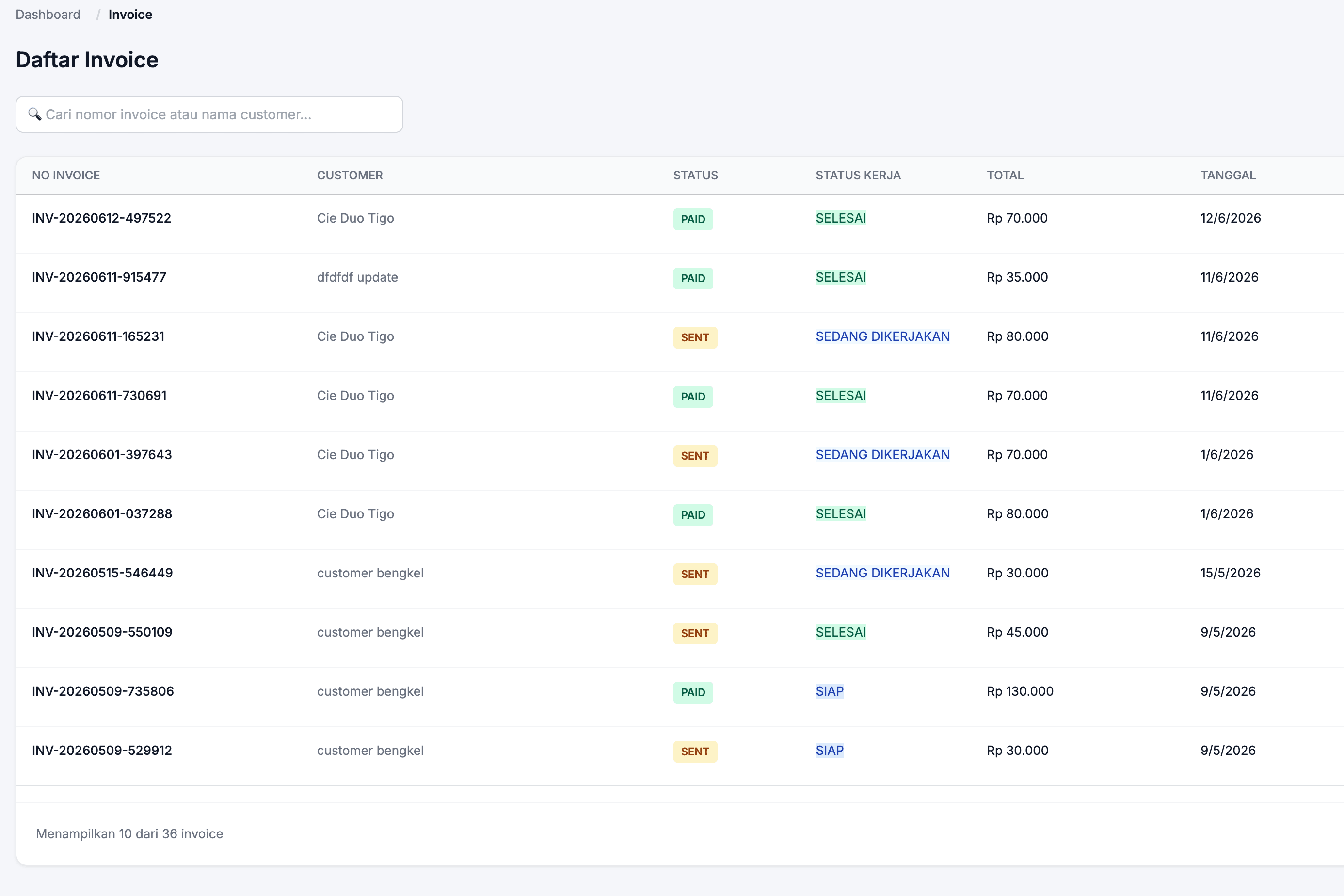Click customer bengkel in INV-20260515-546449 row
Screen dimensions: 1344x896
tap(370, 573)
